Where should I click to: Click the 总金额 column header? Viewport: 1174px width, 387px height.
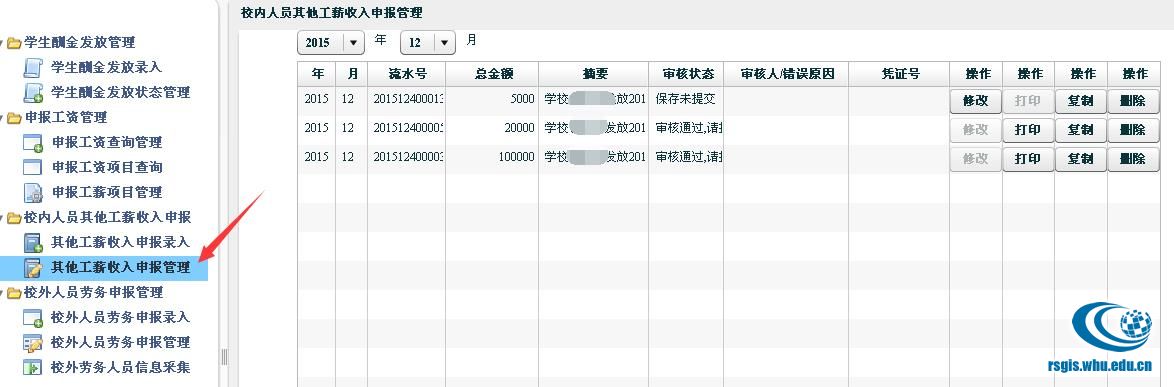[x=492, y=74]
